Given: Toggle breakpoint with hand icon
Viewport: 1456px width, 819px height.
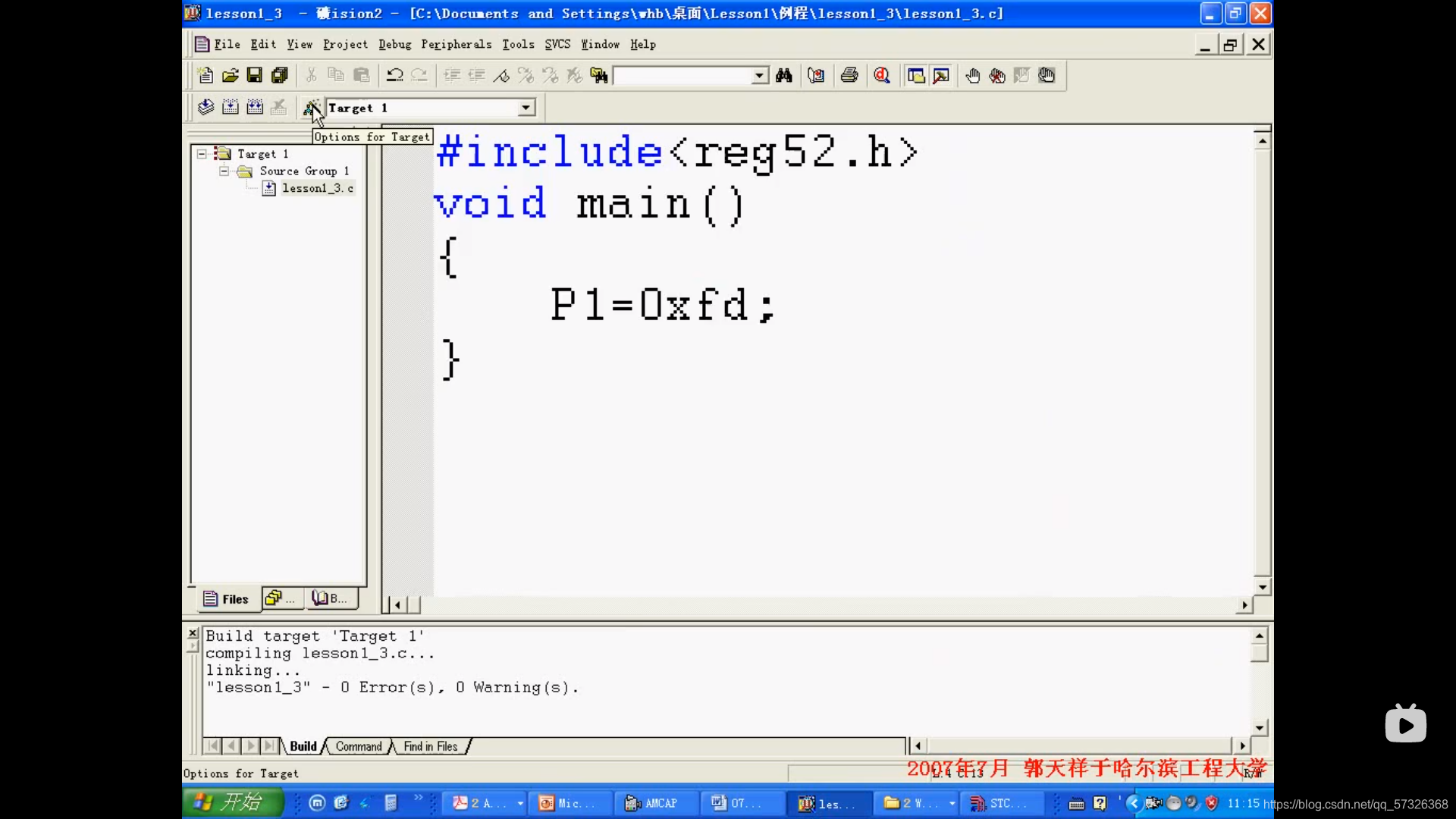Looking at the screenshot, I should pyautogui.click(x=973, y=75).
